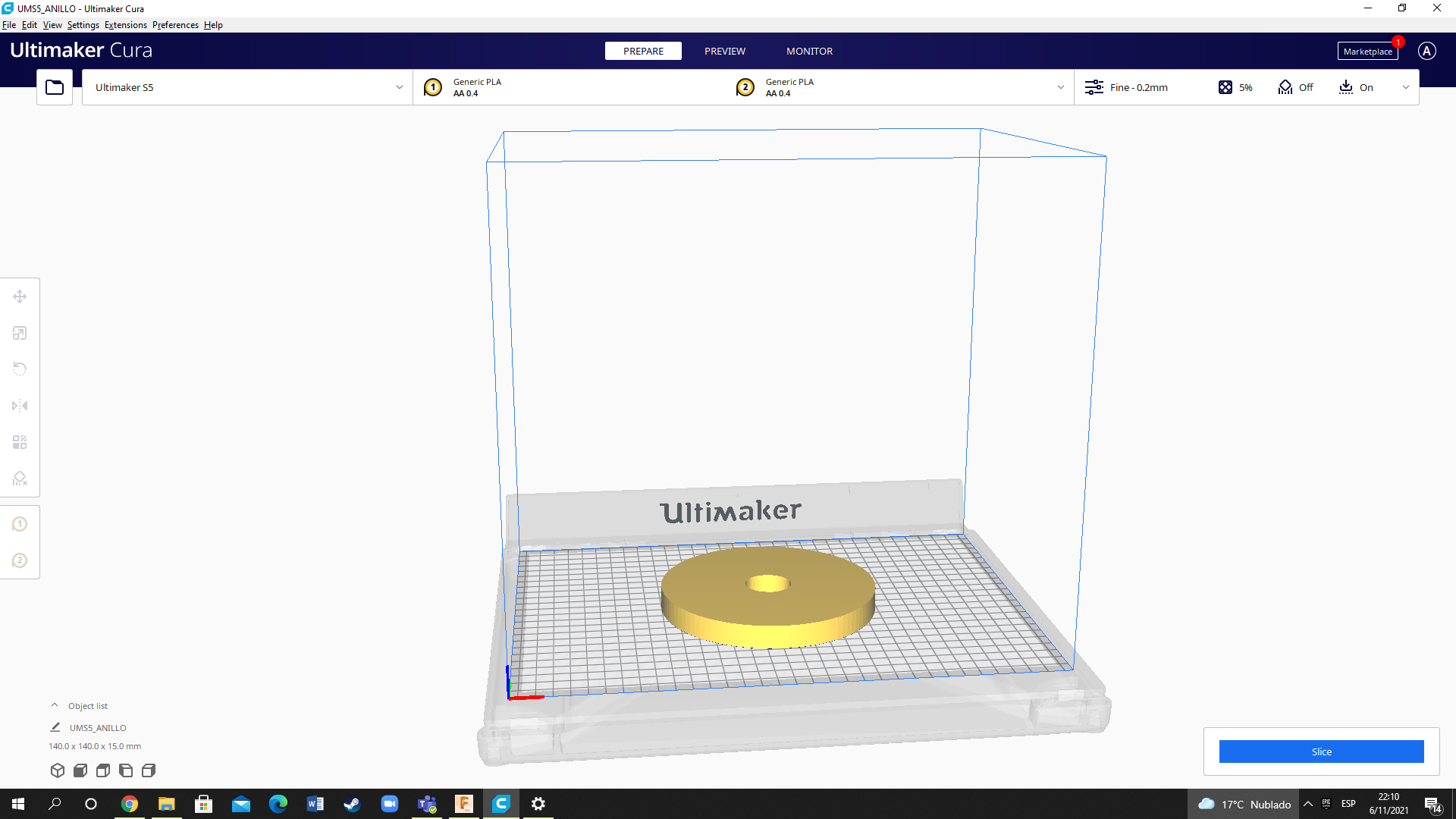Open Word from taskbar
The image size is (1456, 819).
click(315, 804)
